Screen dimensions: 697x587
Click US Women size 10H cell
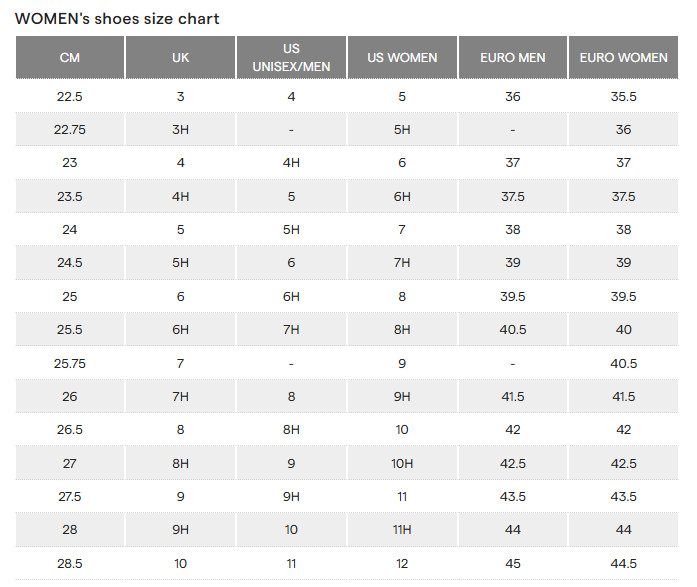(x=402, y=463)
